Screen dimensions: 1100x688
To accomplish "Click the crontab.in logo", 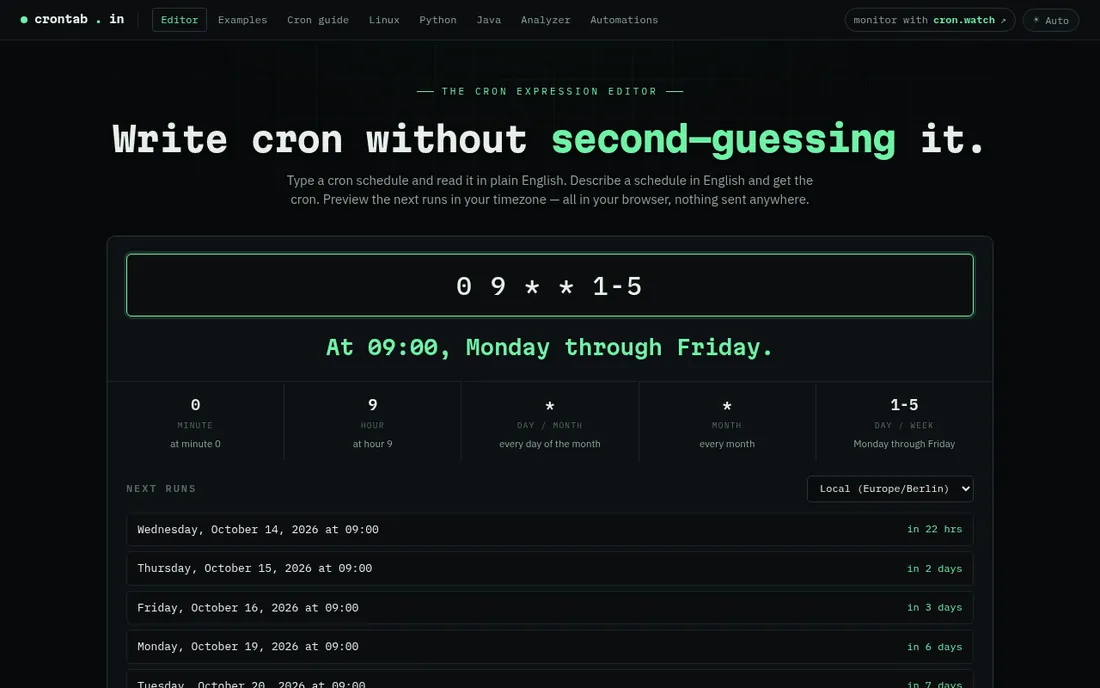I will click(x=72, y=20).
